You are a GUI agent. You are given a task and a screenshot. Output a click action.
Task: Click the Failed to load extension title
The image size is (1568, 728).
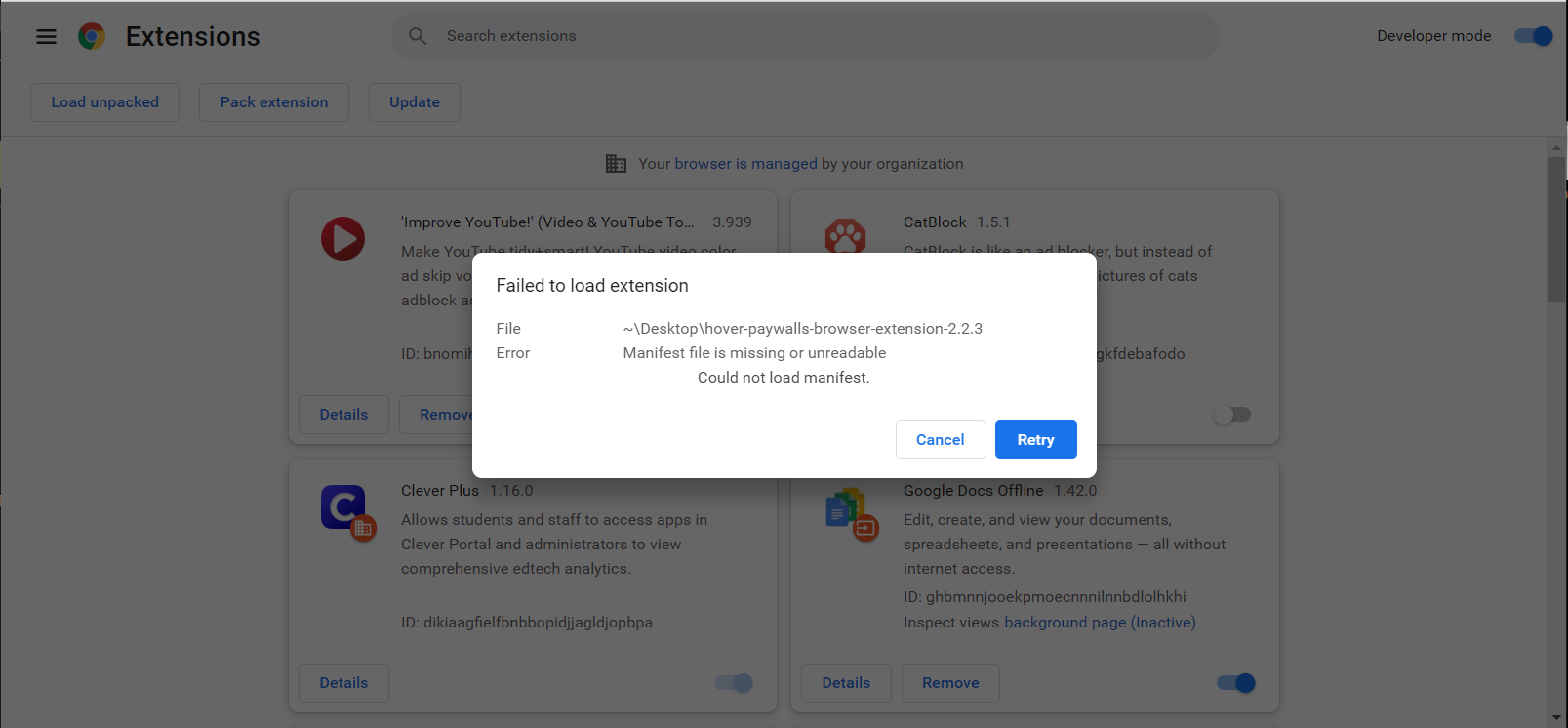click(x=592, y=286)
